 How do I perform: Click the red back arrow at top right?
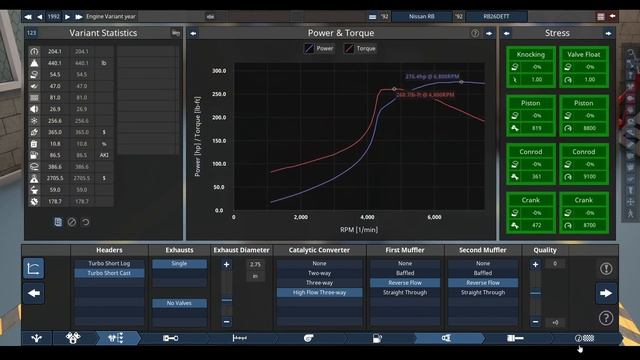[x=612, y=16]
